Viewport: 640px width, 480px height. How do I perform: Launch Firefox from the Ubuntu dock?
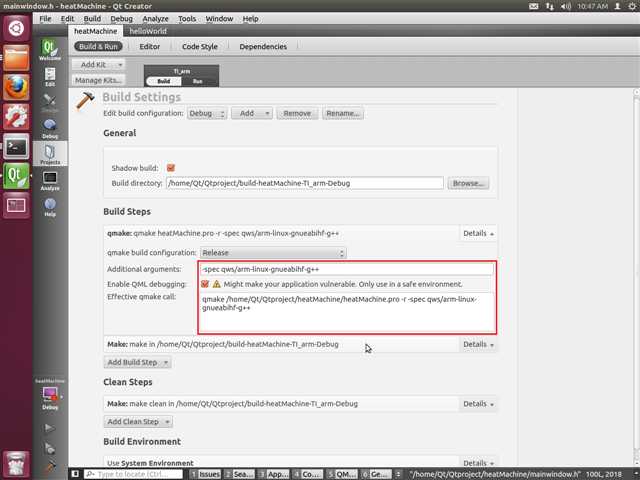[x=16, y=87]
